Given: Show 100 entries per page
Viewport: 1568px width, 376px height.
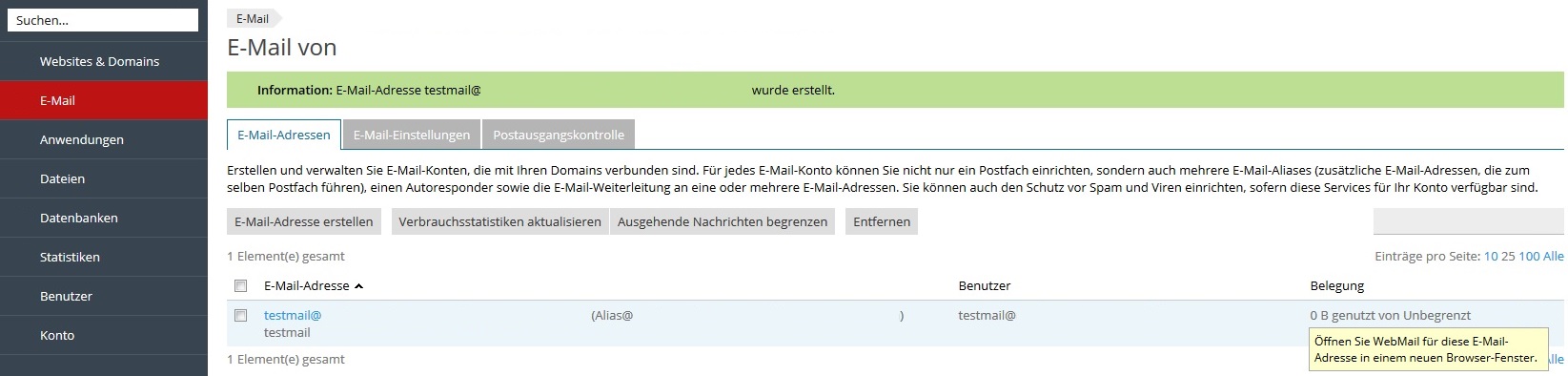Looking at the screenshot, I should click(x=1529, y=256).
